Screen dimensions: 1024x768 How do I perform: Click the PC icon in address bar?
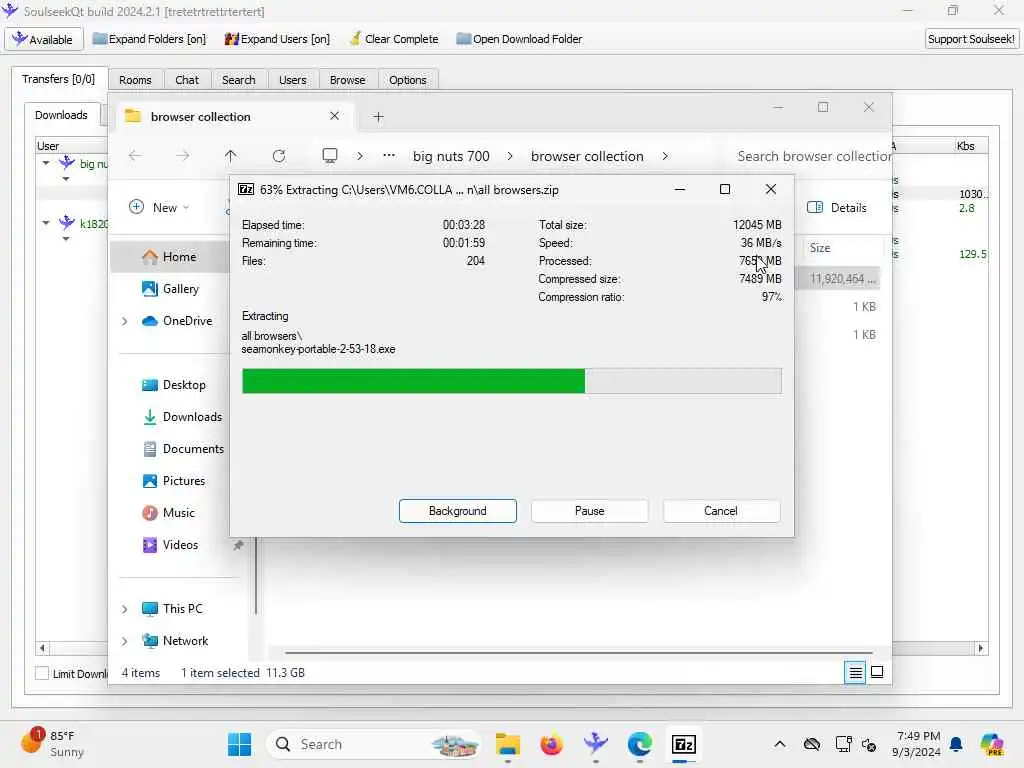(330, 155)
